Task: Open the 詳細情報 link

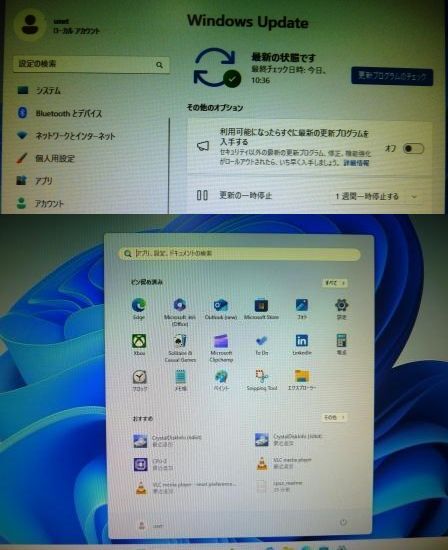Action: click(356, 163)
